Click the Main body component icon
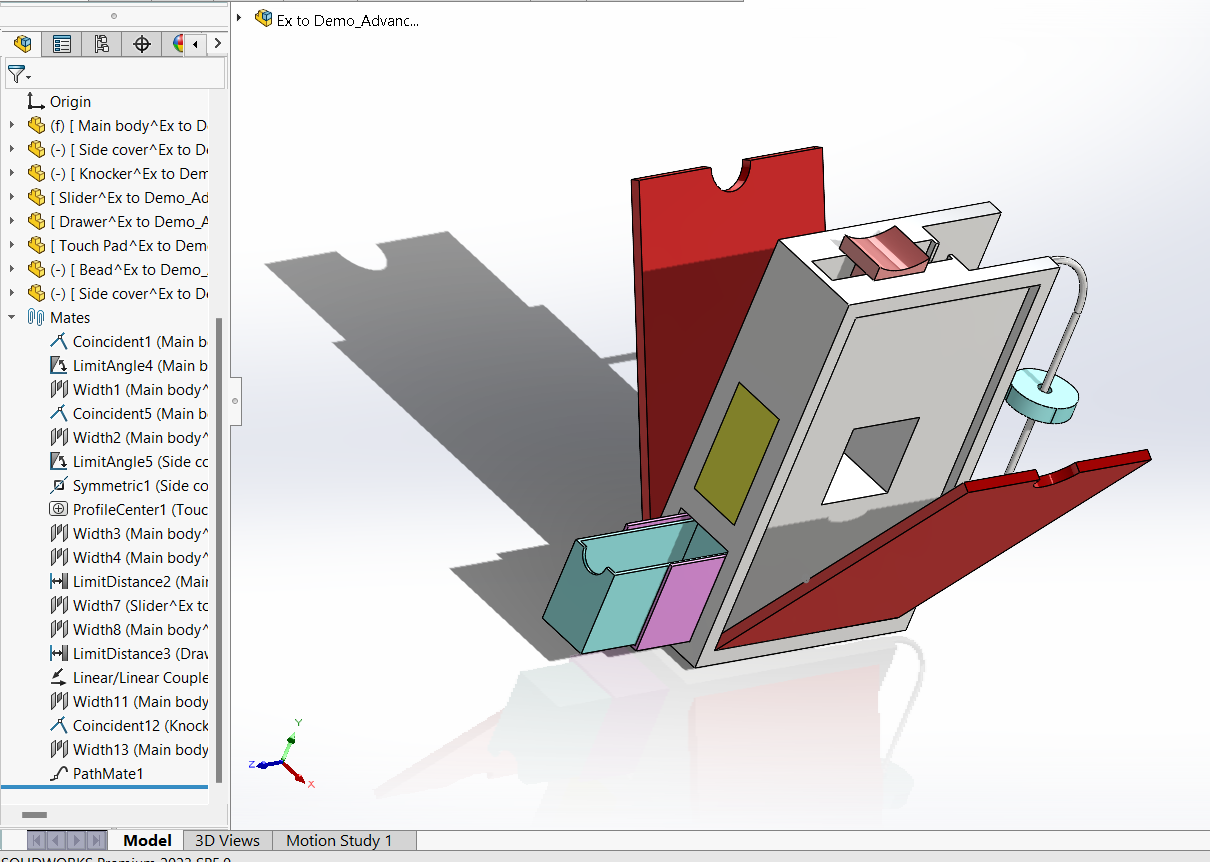 tap(36, 125)
